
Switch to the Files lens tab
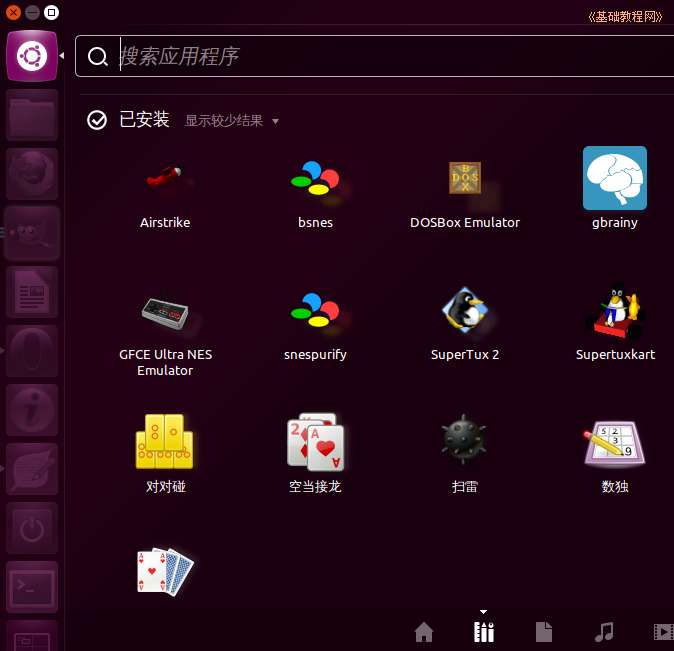tap(544, 632)
